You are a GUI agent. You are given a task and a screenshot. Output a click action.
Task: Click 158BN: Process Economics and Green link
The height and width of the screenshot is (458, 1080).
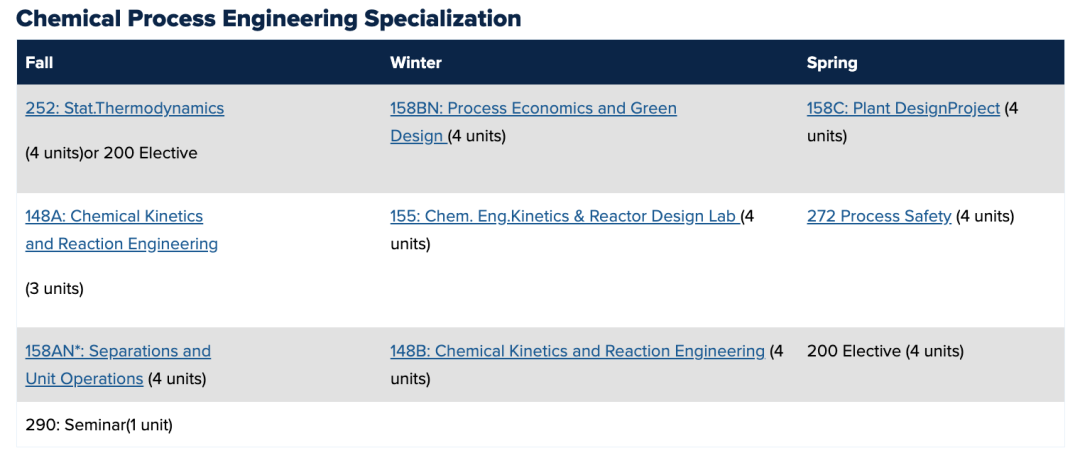pyautogui.click(x=533, y=108)
